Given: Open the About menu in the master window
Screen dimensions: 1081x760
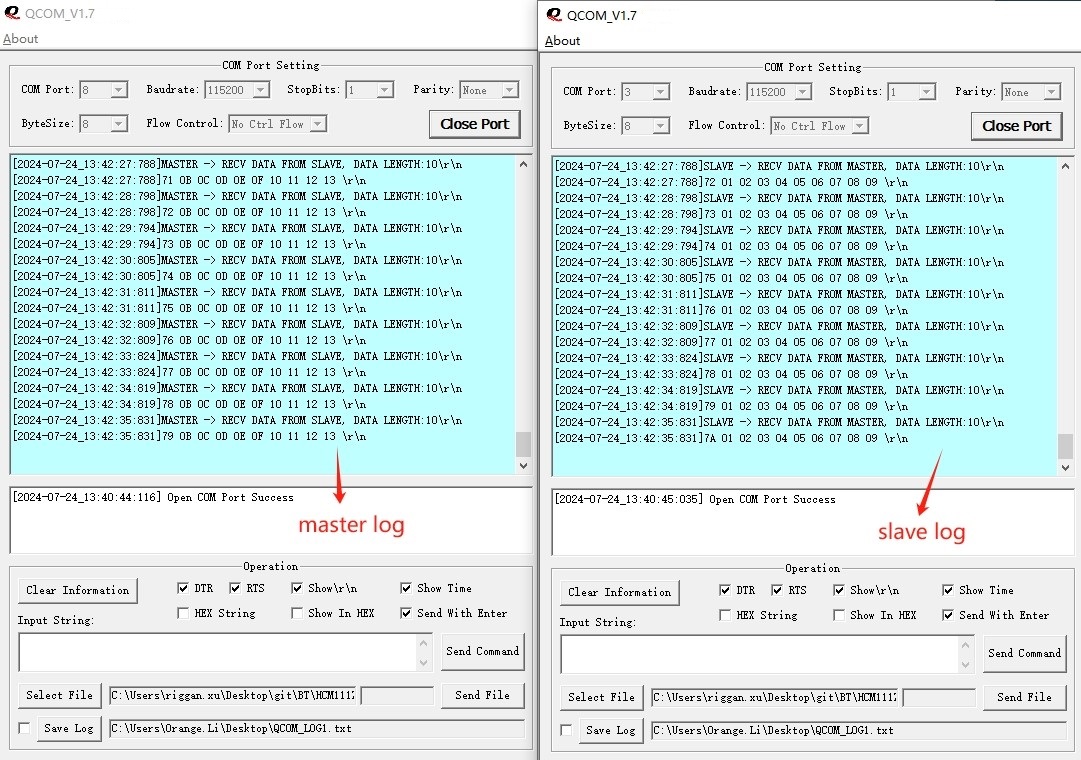Looking at the screenshot, I should pyautogui.click(x=20, y=38).
